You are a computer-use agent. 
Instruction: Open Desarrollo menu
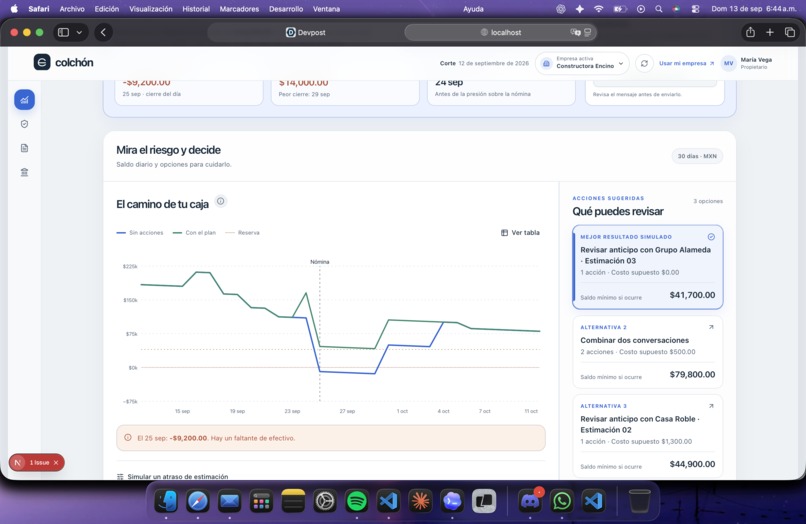[x=286, y=9]
